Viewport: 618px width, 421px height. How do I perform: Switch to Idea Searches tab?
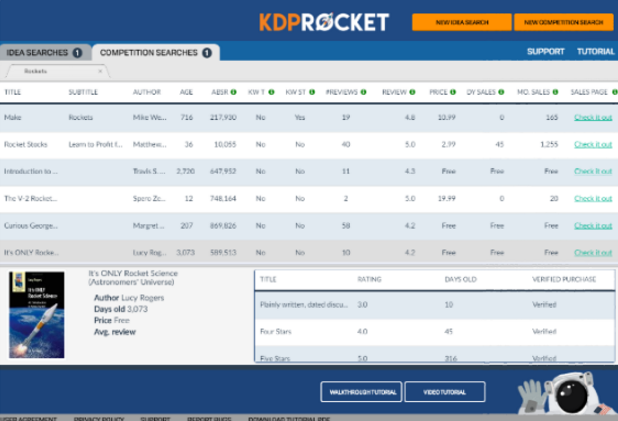pyautogui.click(x=45, y=52)
